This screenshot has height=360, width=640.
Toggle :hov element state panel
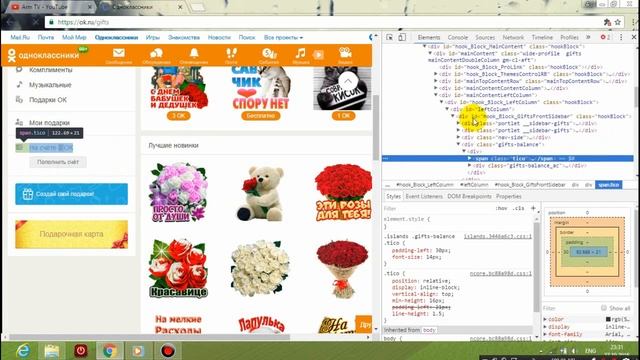coord(501,208)
